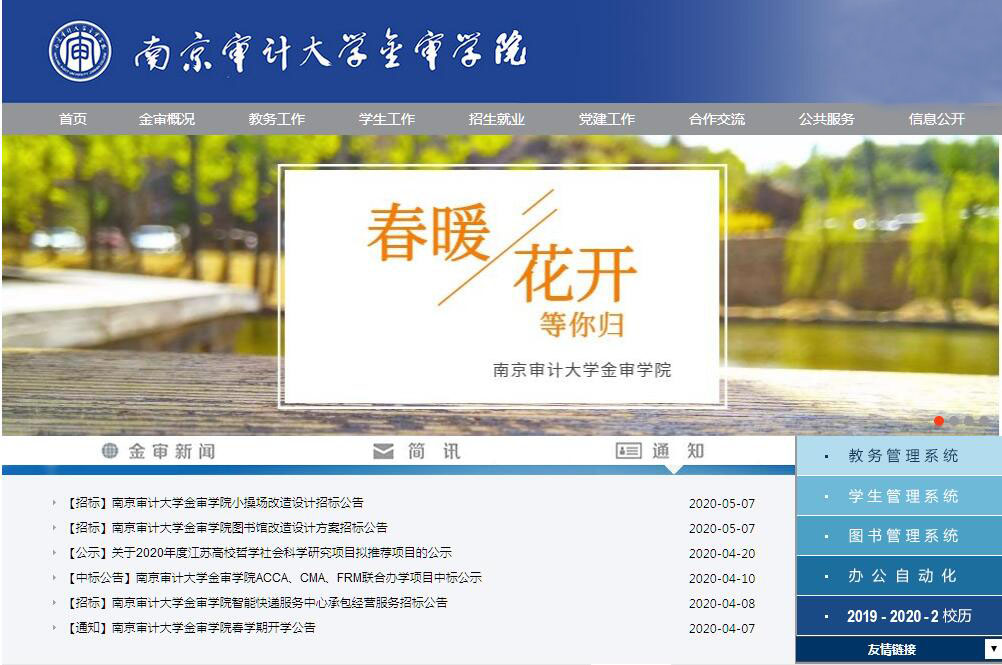Viewport: 1002px width, 665px height.
Task: Open 春学期开学公告 notice
Action: 192,627
